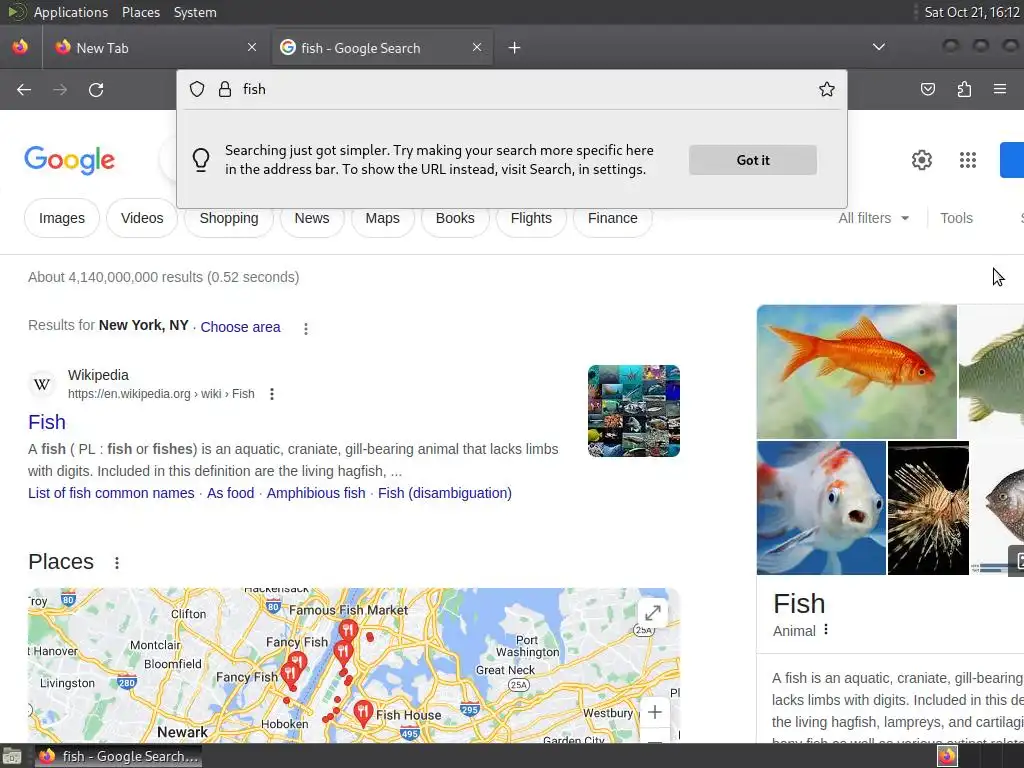The image size is (1024, 768).
Task: Reload the page with the refresh icon
Action: point(96,89)
